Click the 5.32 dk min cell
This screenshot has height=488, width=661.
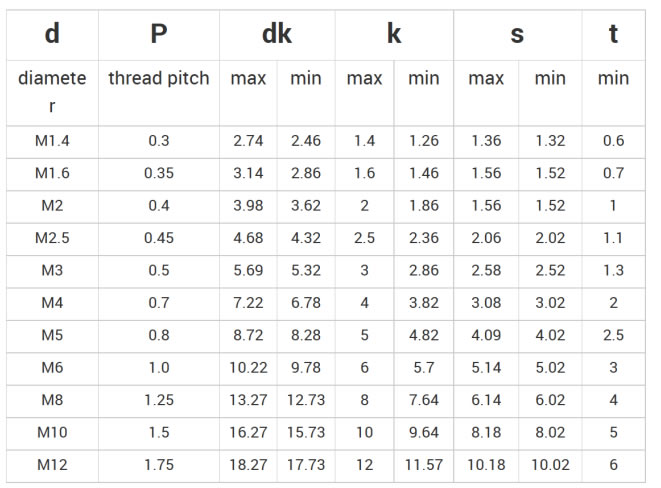306,271
